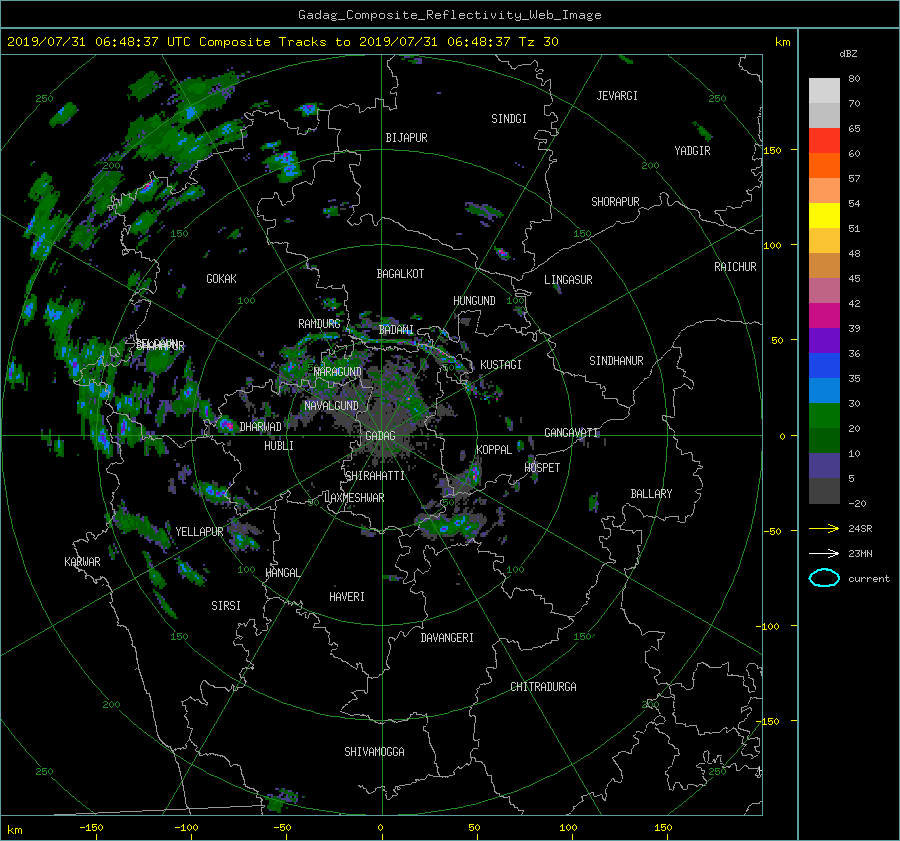Click the BAGALKOT label

400,274
